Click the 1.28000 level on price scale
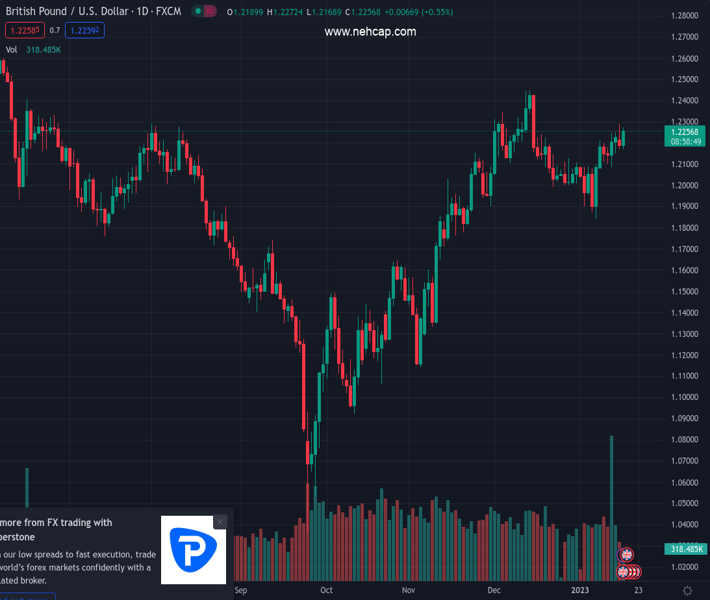This screenshot has width=710, height=600. 685,16
